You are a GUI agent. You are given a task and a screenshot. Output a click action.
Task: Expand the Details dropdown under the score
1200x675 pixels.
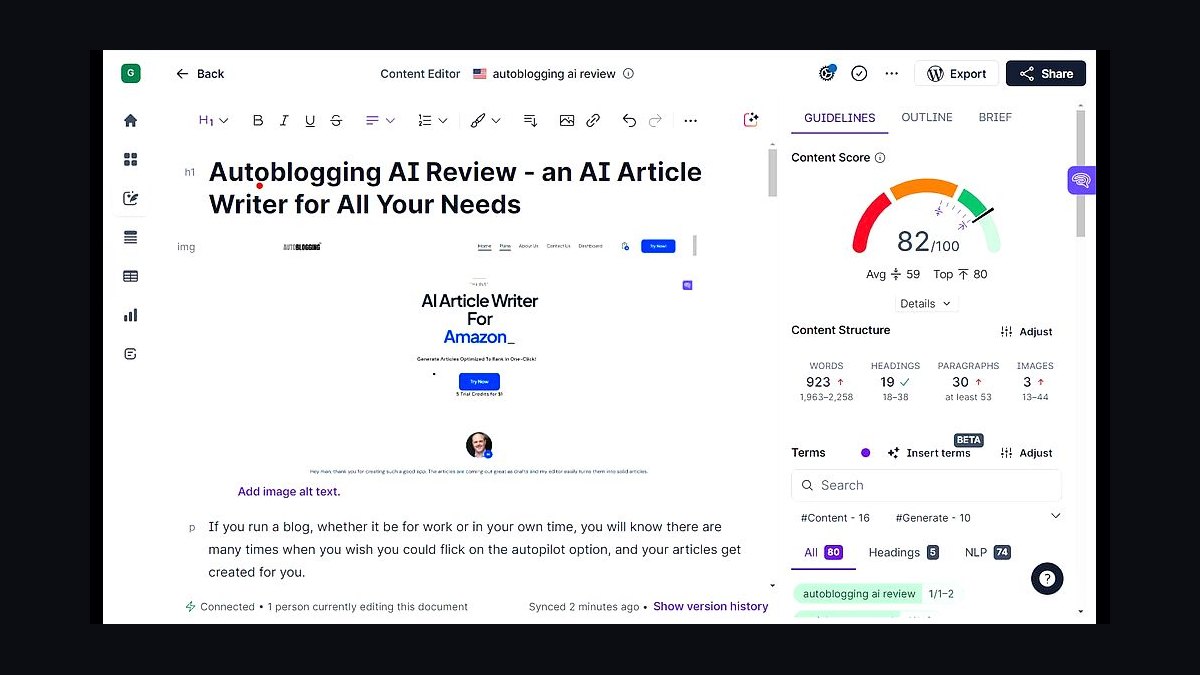[926, 304]
